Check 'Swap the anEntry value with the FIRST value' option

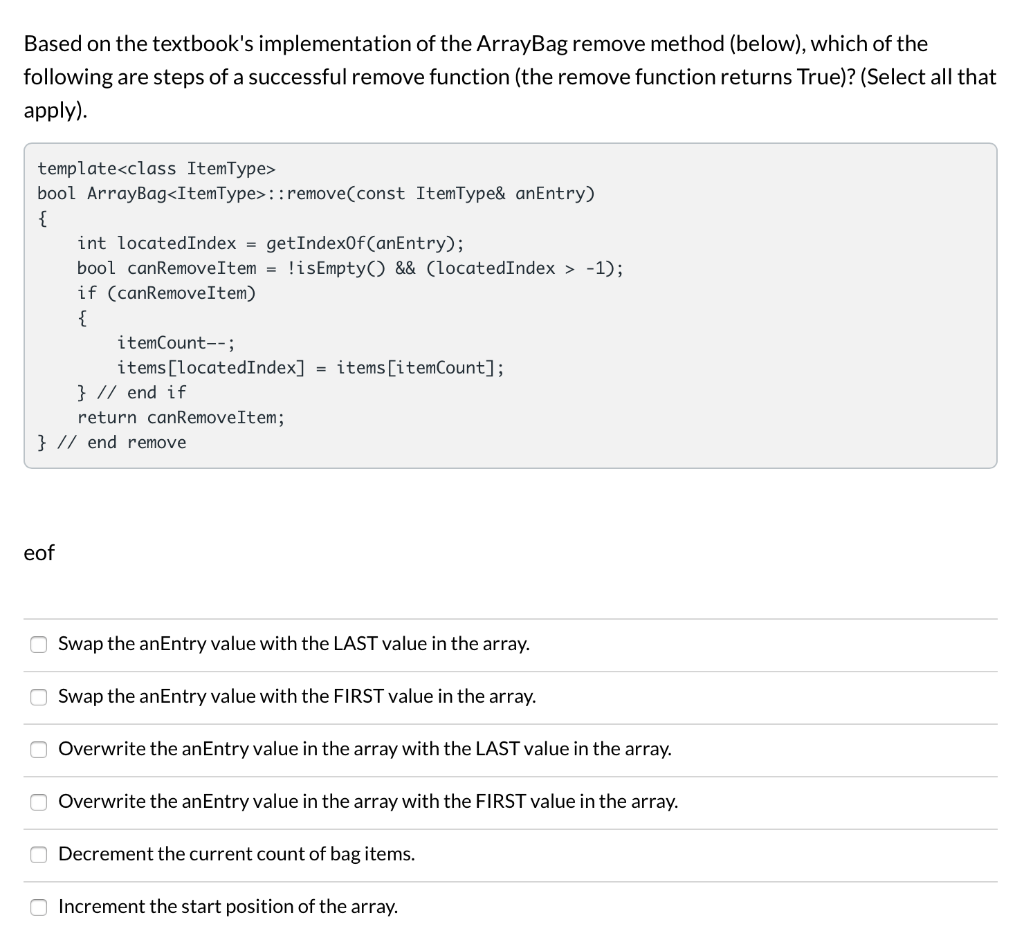point(38,697)
